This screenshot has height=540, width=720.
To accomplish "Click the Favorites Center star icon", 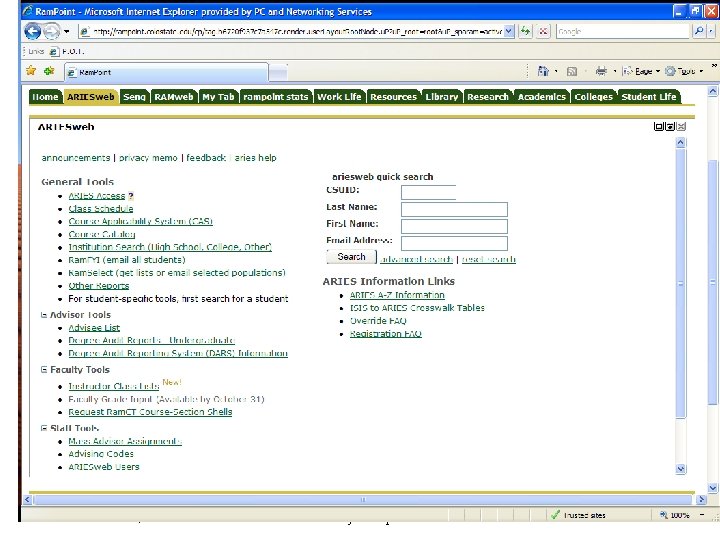I will coord(31,71).
